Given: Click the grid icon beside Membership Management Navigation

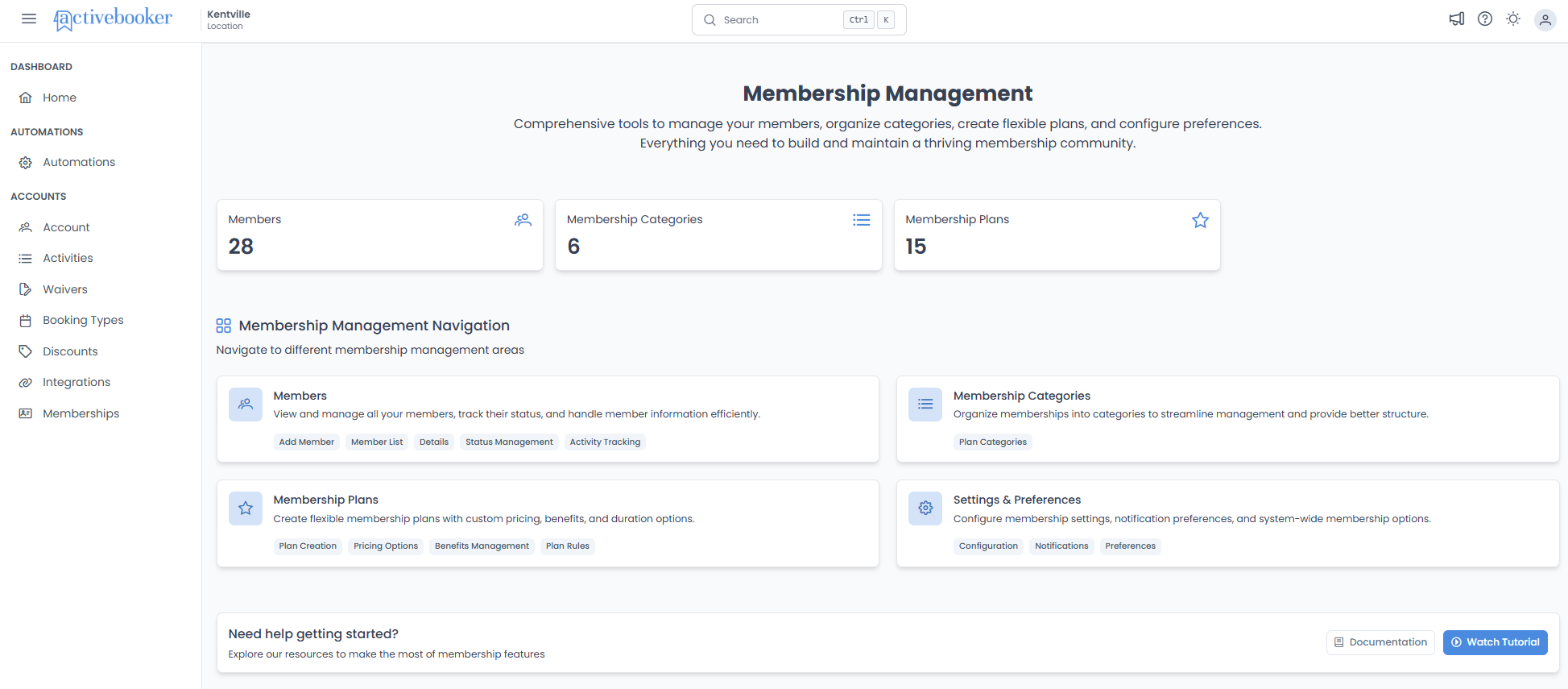Looking at the screenshot, I should point(224,326).
